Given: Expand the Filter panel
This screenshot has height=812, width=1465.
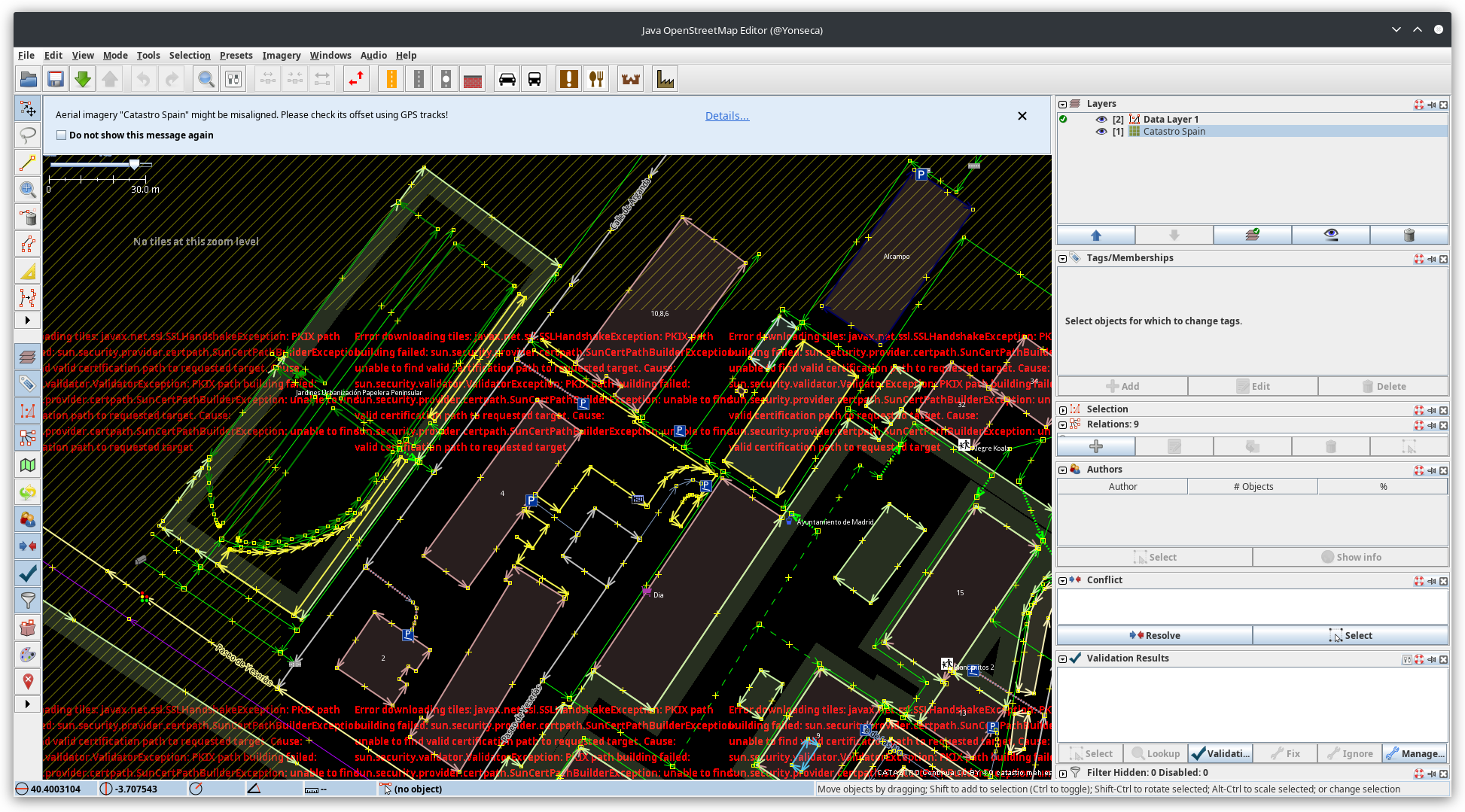Looking at the screenshot, I should pyautogui.click(x=1063, y=773).
